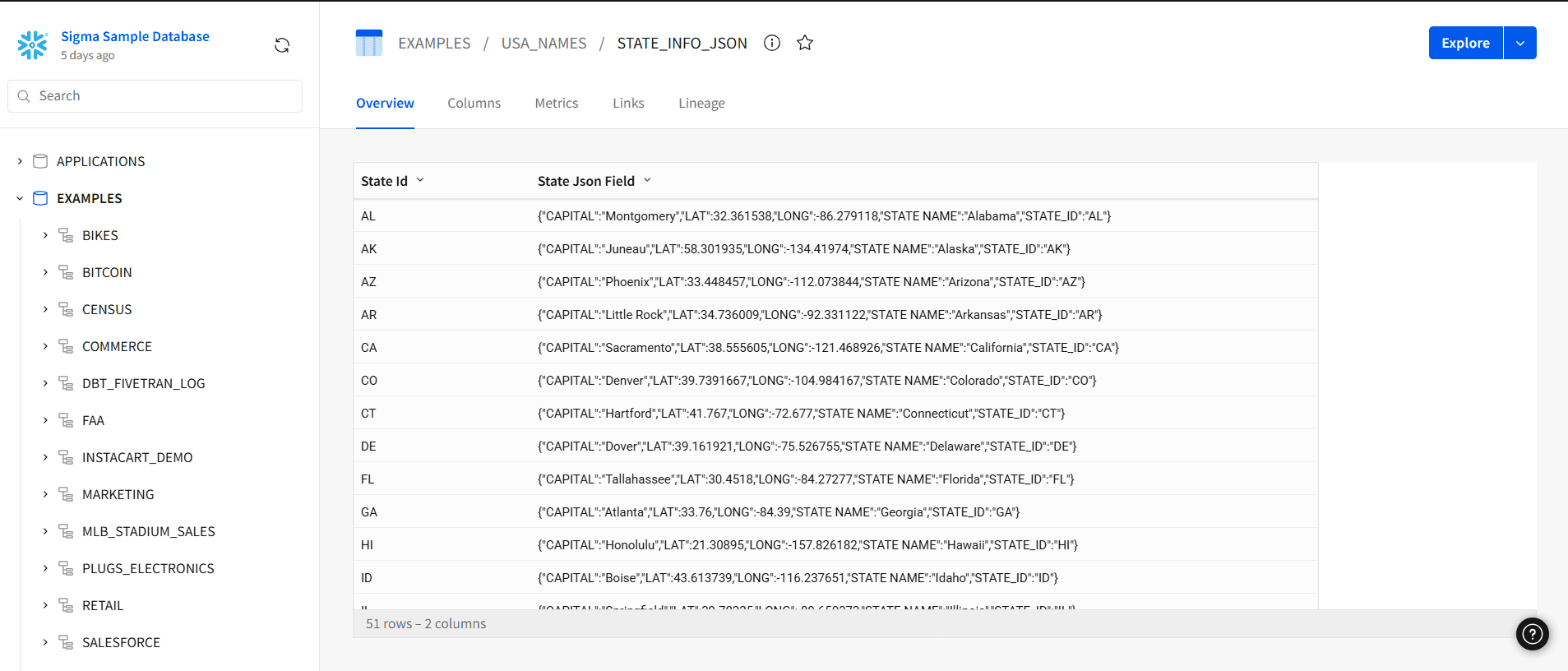
Task: Focus the Search input field
Action: tap(155, 96)
